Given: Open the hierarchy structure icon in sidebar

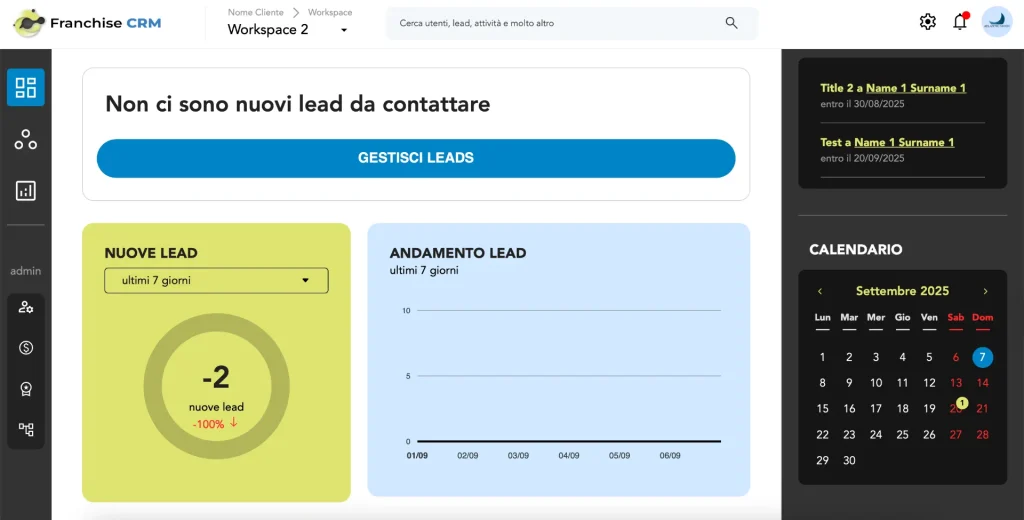Looking at the screenshot, I should [x=26, y=430].
